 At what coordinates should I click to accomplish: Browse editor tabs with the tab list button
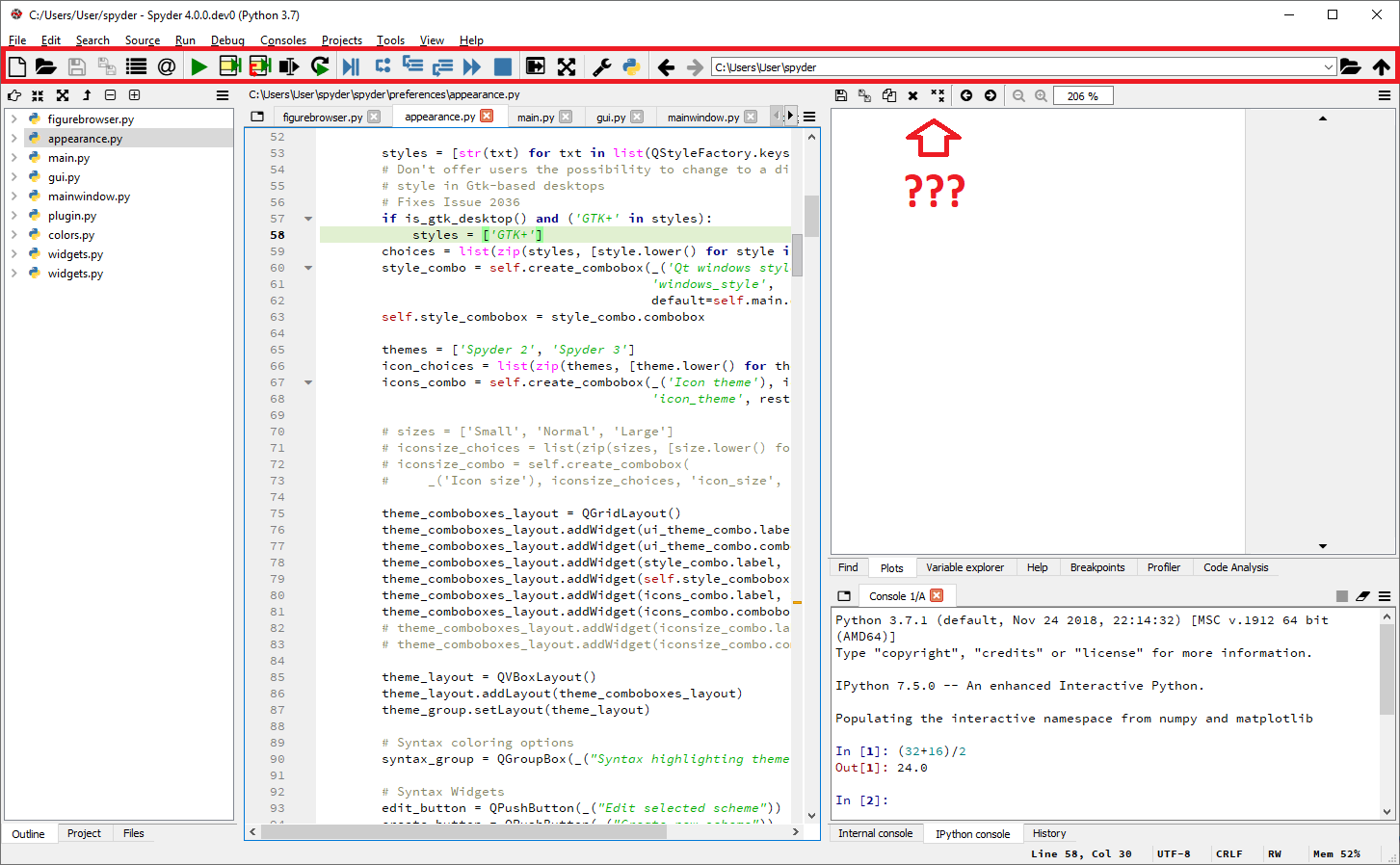tap(257, 117)
